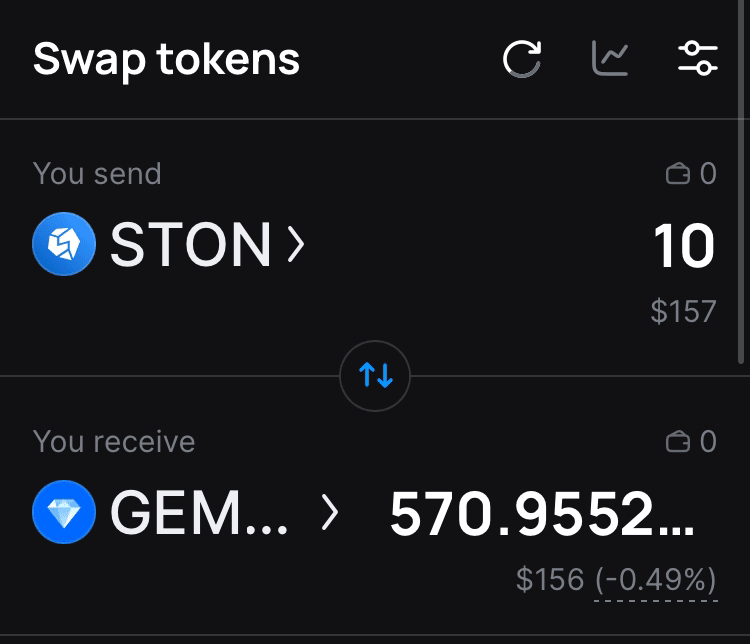Click the Swap tokens heading
Viewport: 750px width, 644px height.
tap(166, 59)
